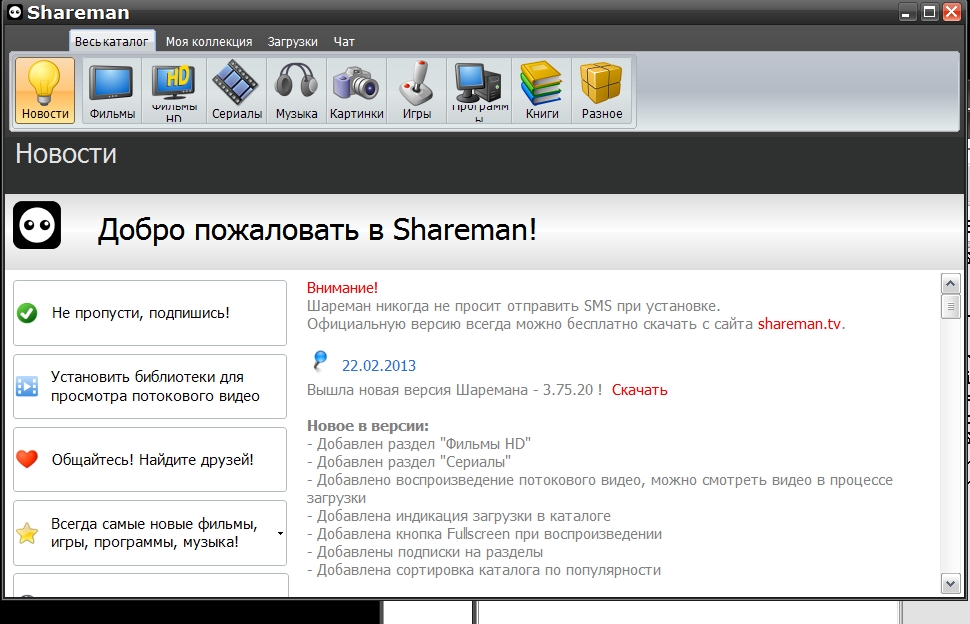Click the blue video libraries icon
This screenshot has width=970, height=624.
pyautogui.click(x=27, y=387)
